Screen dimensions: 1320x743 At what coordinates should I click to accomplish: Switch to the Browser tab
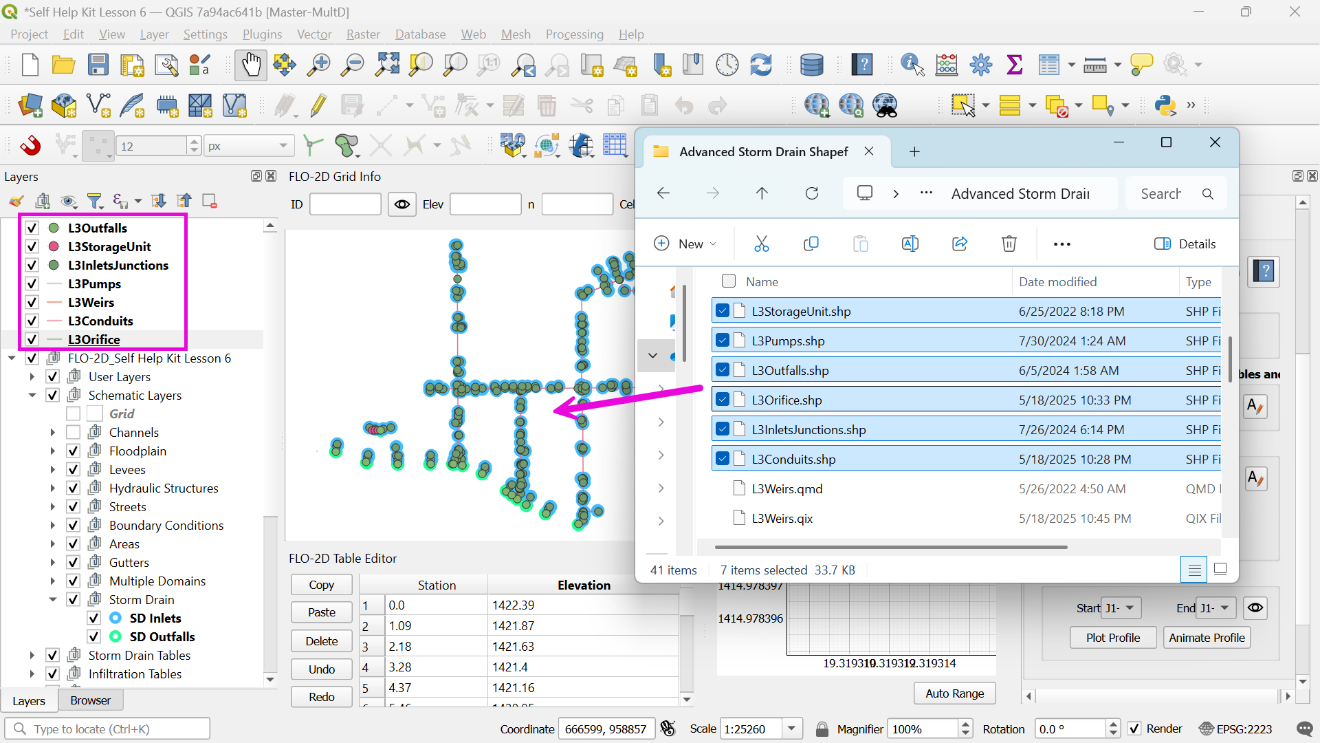coord(90,701)
